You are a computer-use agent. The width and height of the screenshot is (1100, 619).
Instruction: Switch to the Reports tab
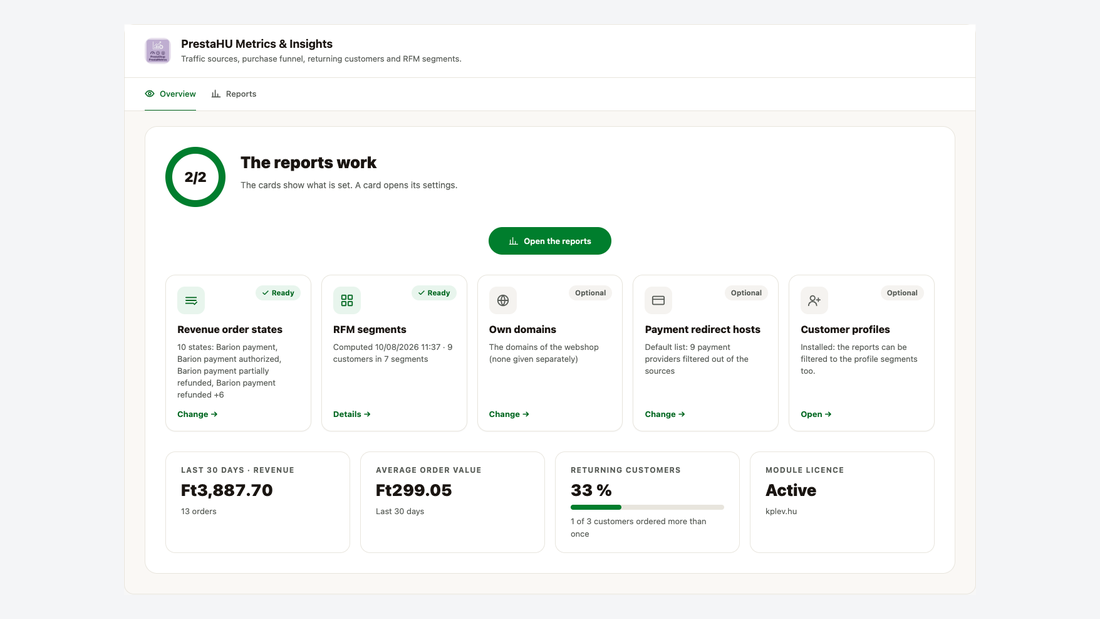pos(234,93)
